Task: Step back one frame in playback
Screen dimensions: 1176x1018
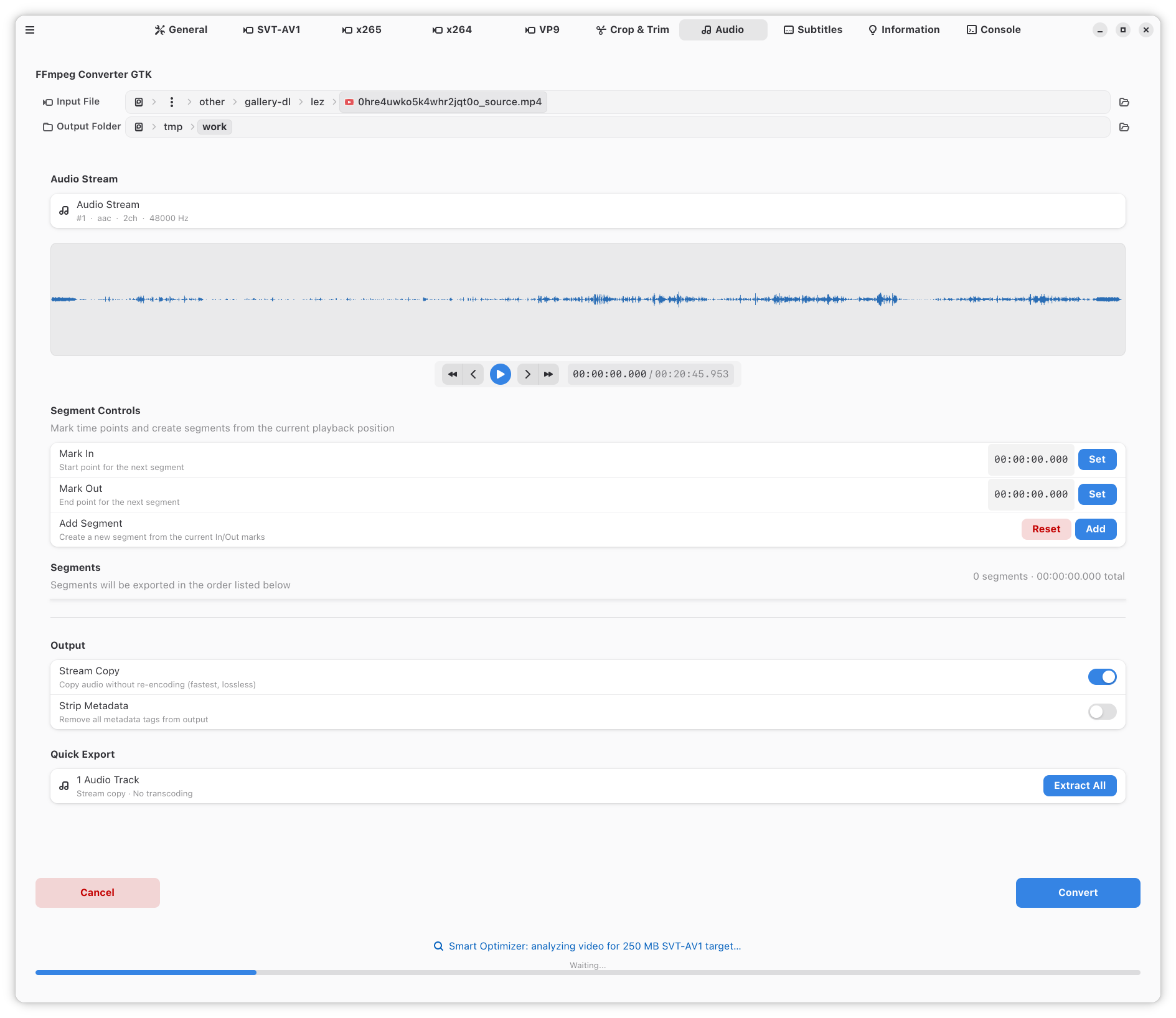Action: [474, 374]
